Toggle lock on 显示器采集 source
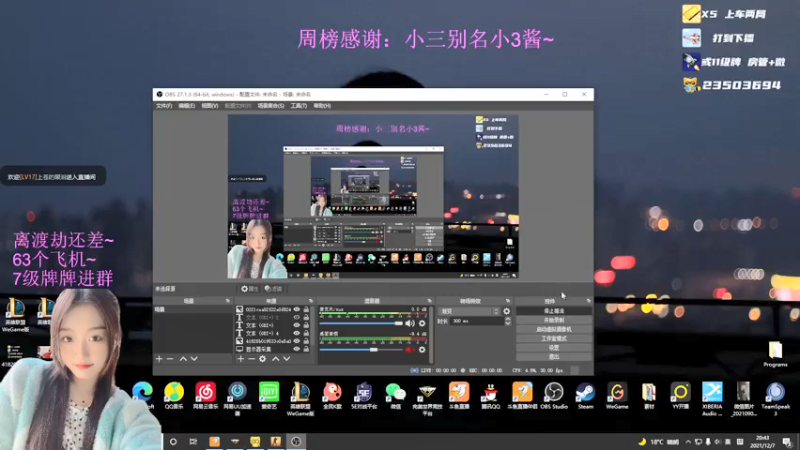Image resolution: width=800 pixels, height=450 pixels. 306,349
